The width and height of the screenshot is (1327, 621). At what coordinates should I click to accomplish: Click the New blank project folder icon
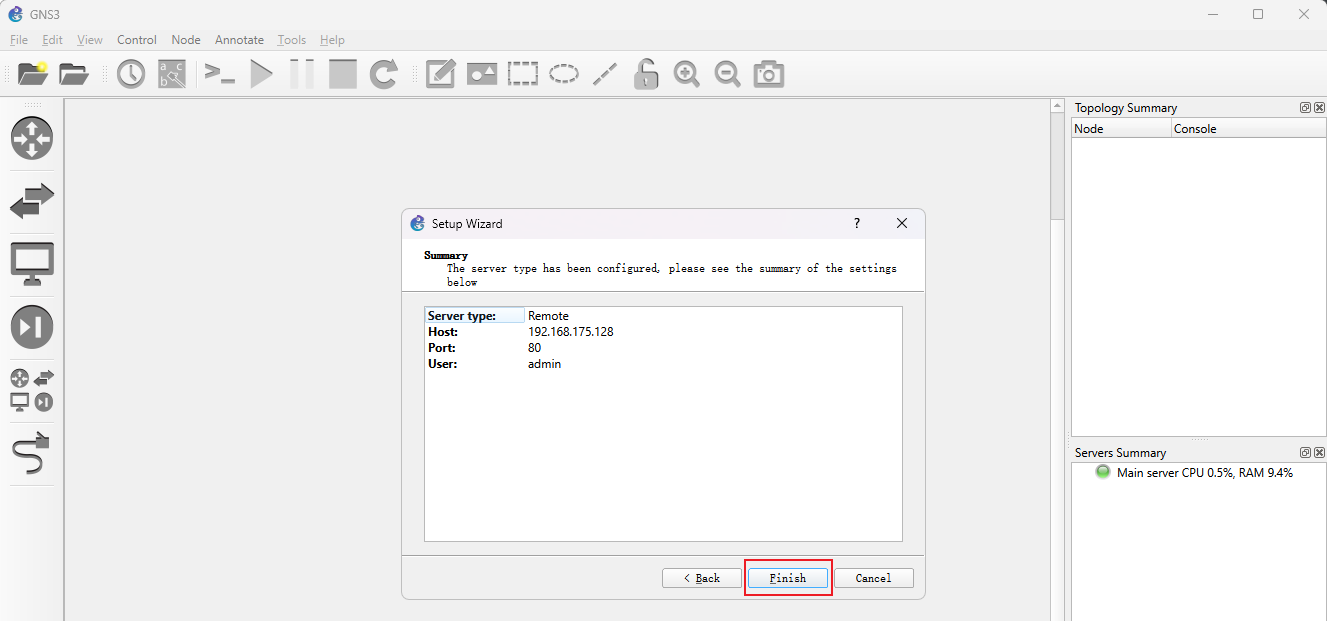point(33,74)
